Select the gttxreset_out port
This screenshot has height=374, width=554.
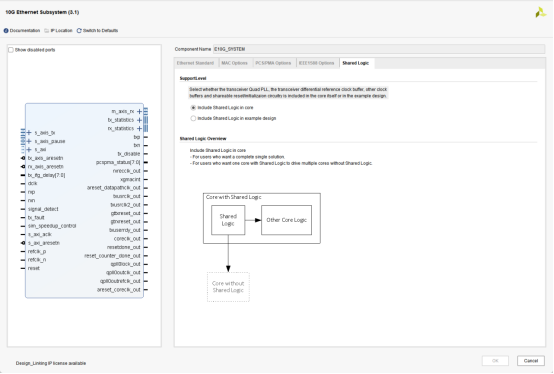click(125, 213)
